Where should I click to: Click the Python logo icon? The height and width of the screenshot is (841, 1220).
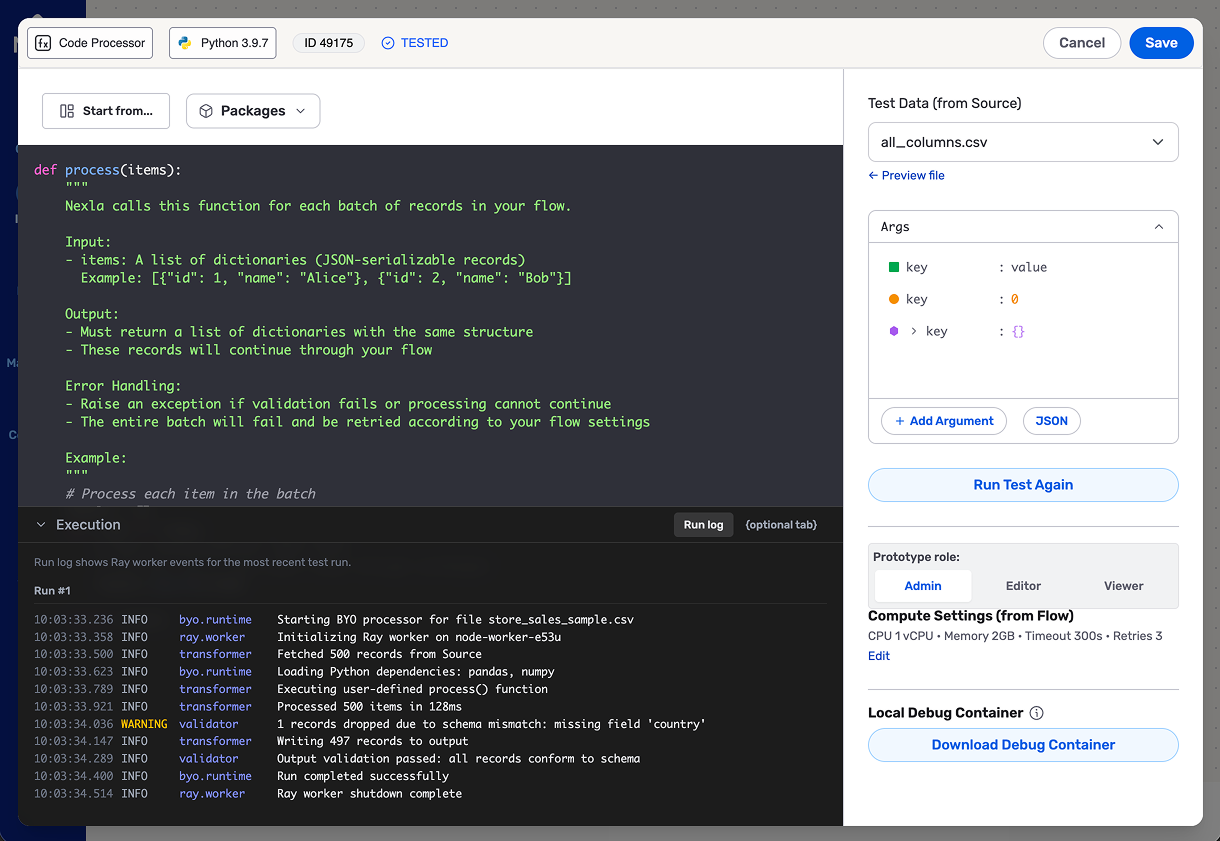point(185,43)
